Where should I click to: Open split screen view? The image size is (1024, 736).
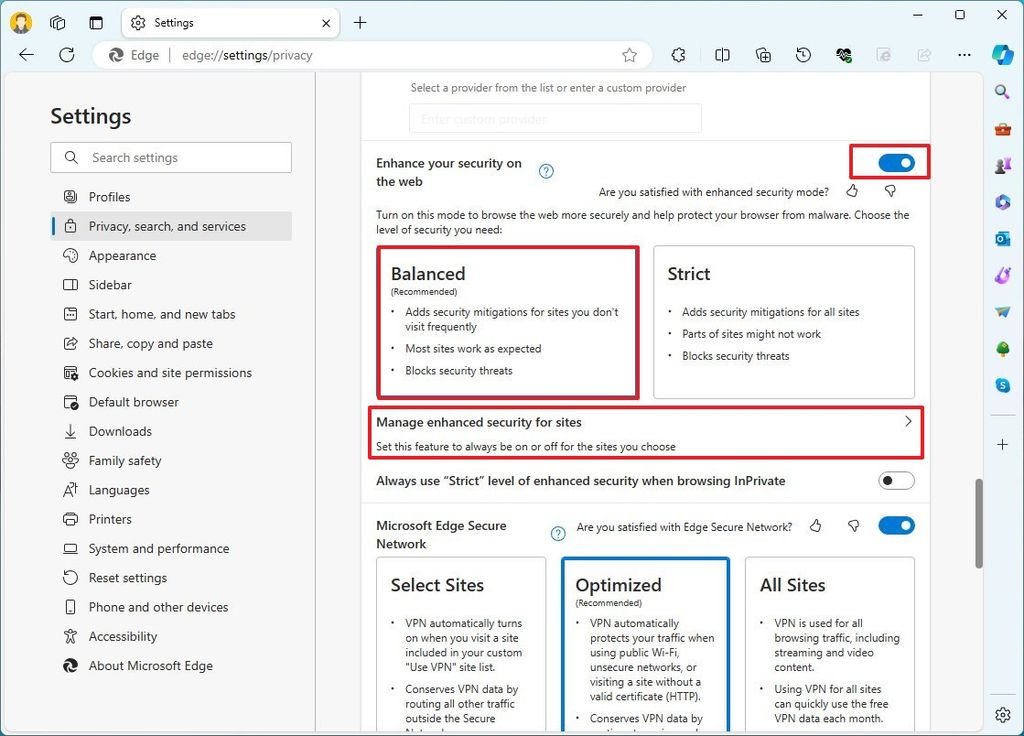tap(722, 55)
